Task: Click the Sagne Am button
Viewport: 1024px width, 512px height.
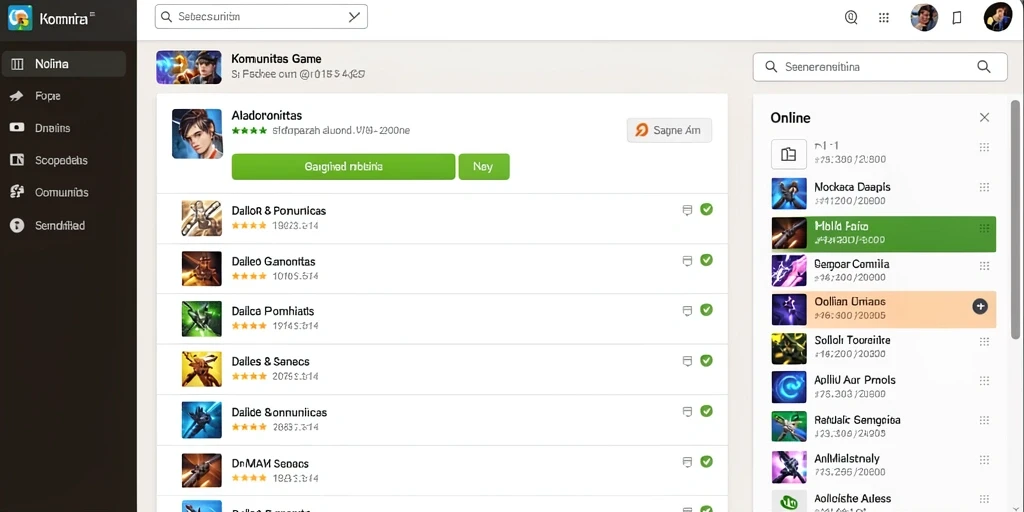Action: click(669, 130)
